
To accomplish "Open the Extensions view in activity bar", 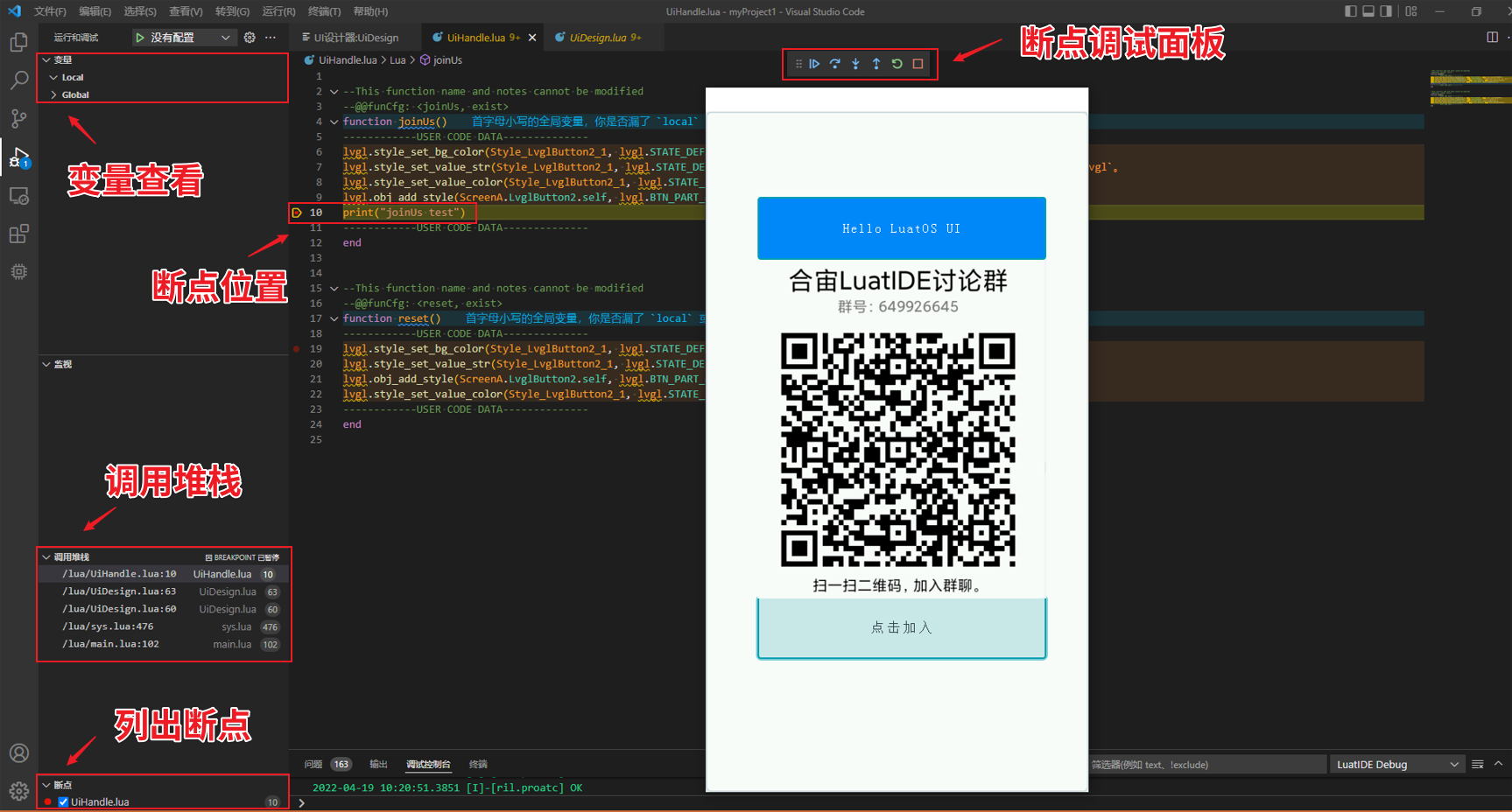I will point(18,234).
